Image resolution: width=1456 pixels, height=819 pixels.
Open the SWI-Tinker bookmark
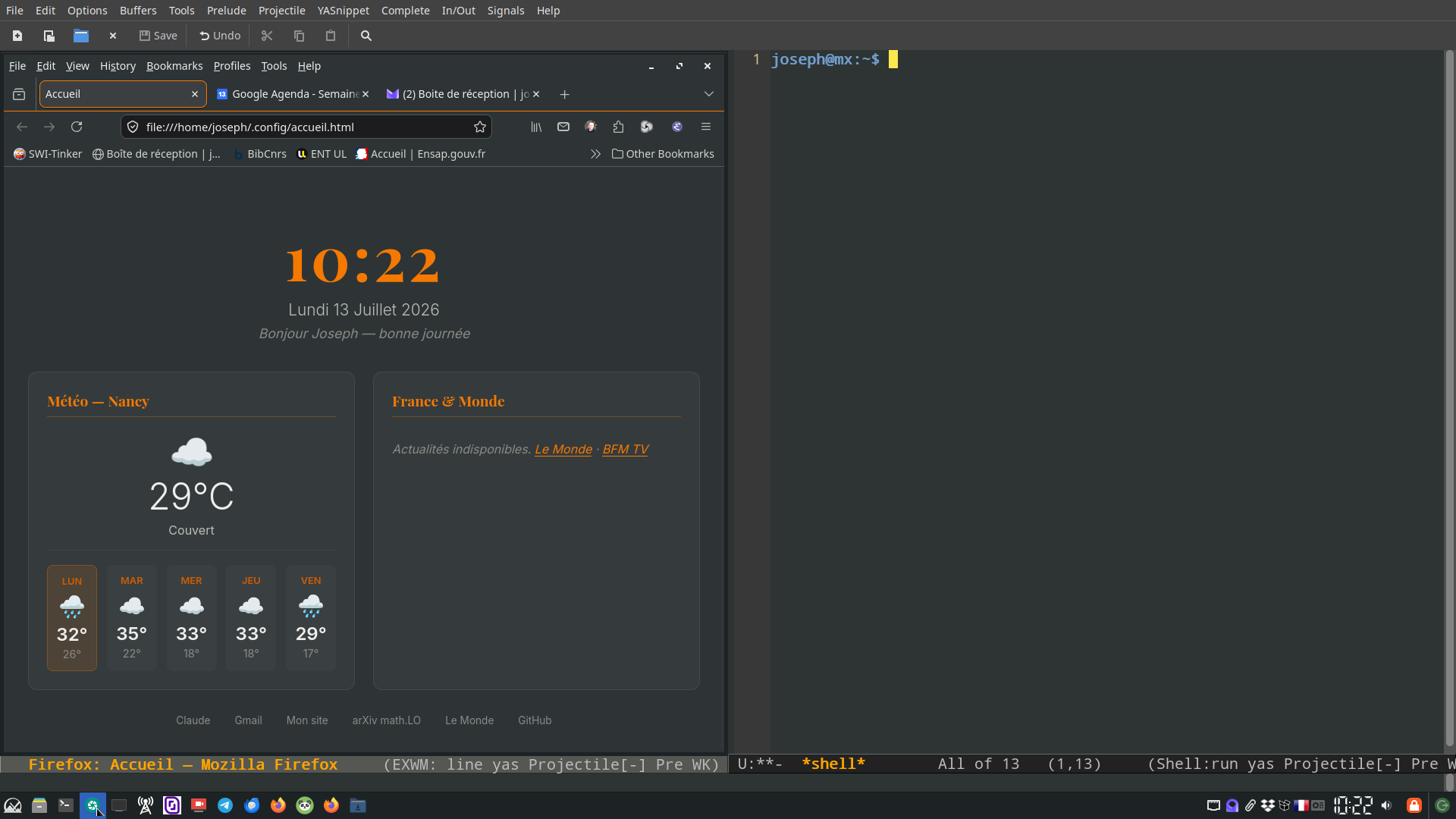48,154
